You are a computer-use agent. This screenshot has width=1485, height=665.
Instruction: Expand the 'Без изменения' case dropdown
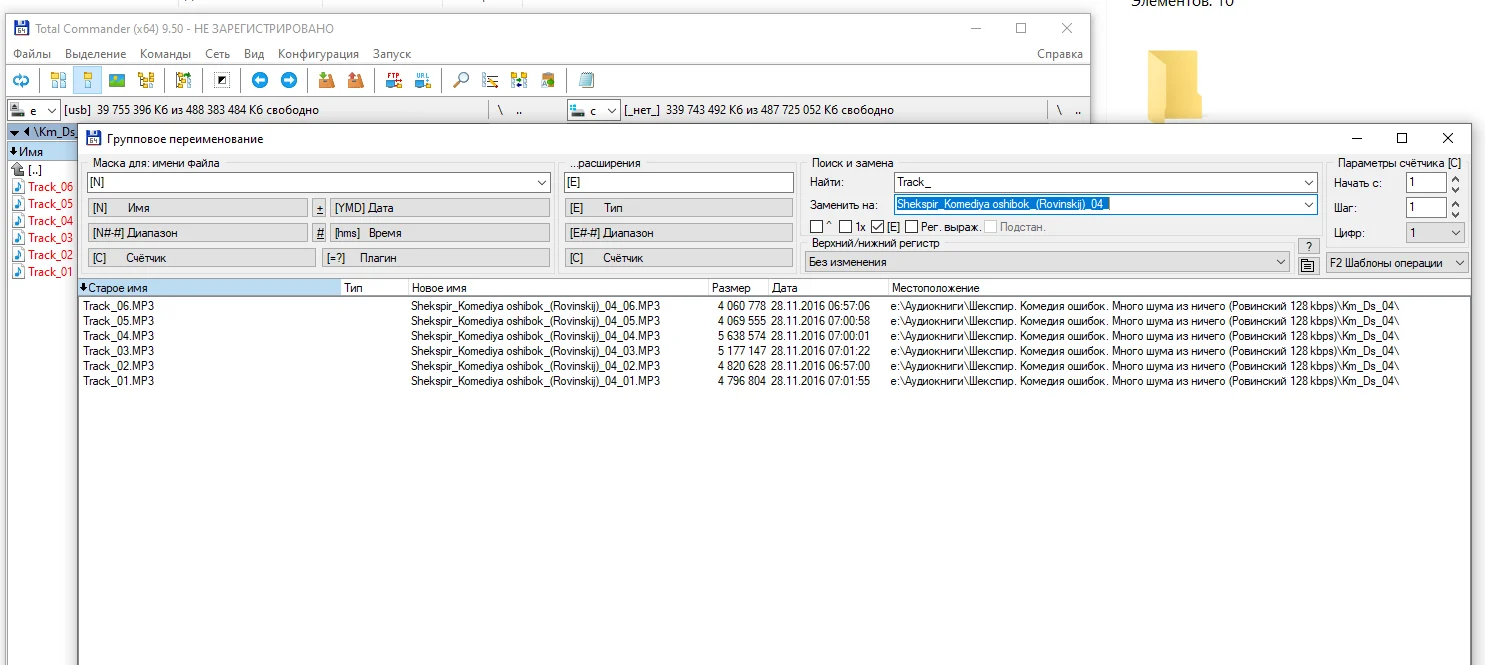tap(1281, 262)
